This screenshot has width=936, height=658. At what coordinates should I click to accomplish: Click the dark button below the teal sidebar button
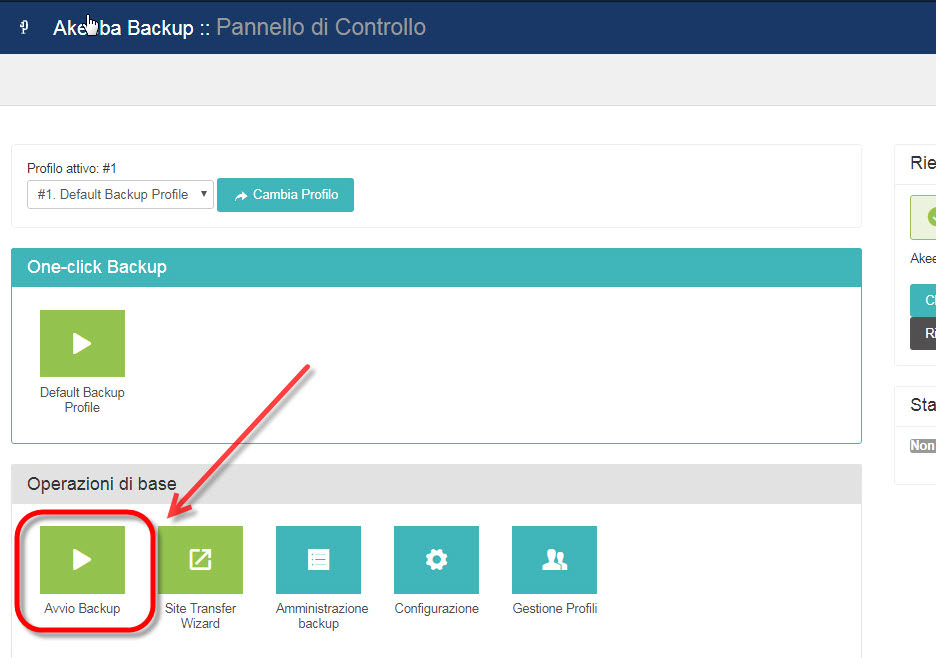point(926,333)
